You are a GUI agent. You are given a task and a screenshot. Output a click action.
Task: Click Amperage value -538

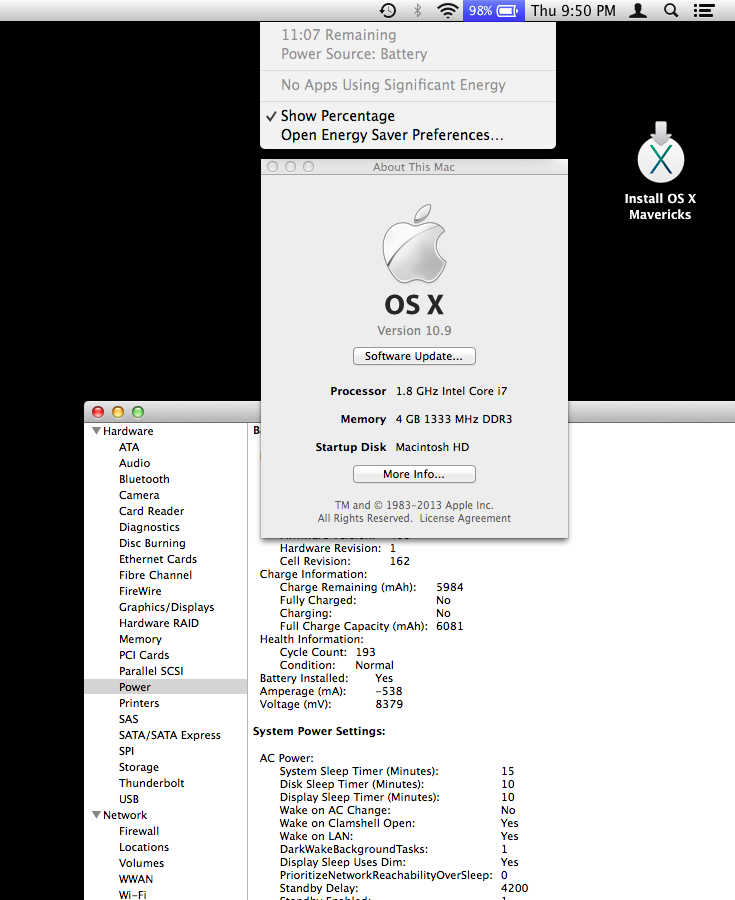tap(389, 691)
